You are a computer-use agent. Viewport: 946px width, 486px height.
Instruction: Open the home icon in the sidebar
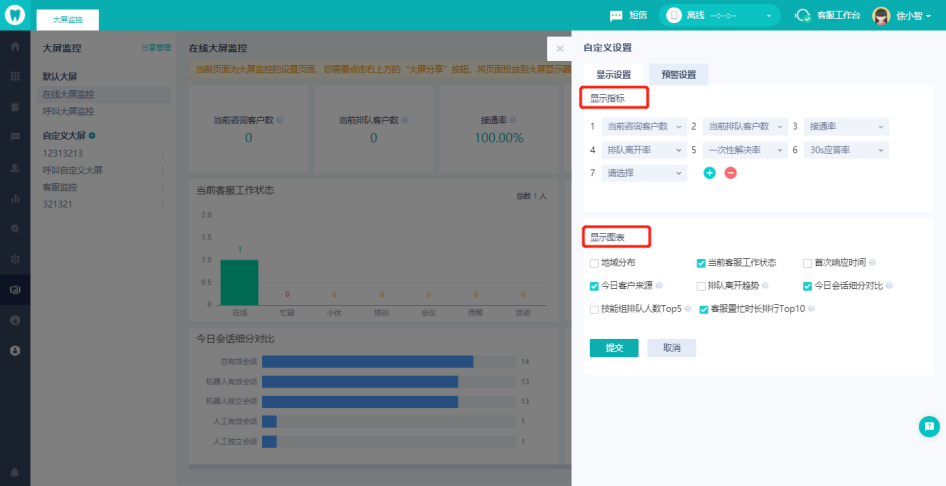[x=15, y=46]
